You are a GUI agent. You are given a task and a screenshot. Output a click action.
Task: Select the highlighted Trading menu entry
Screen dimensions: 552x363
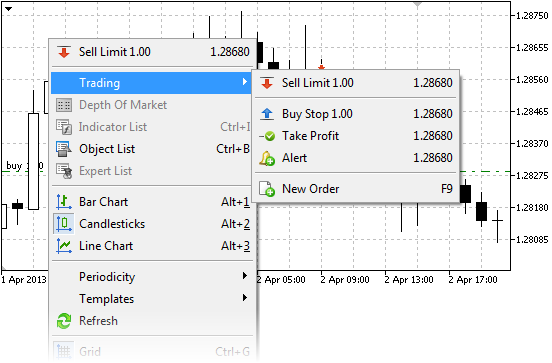point(151,83)
